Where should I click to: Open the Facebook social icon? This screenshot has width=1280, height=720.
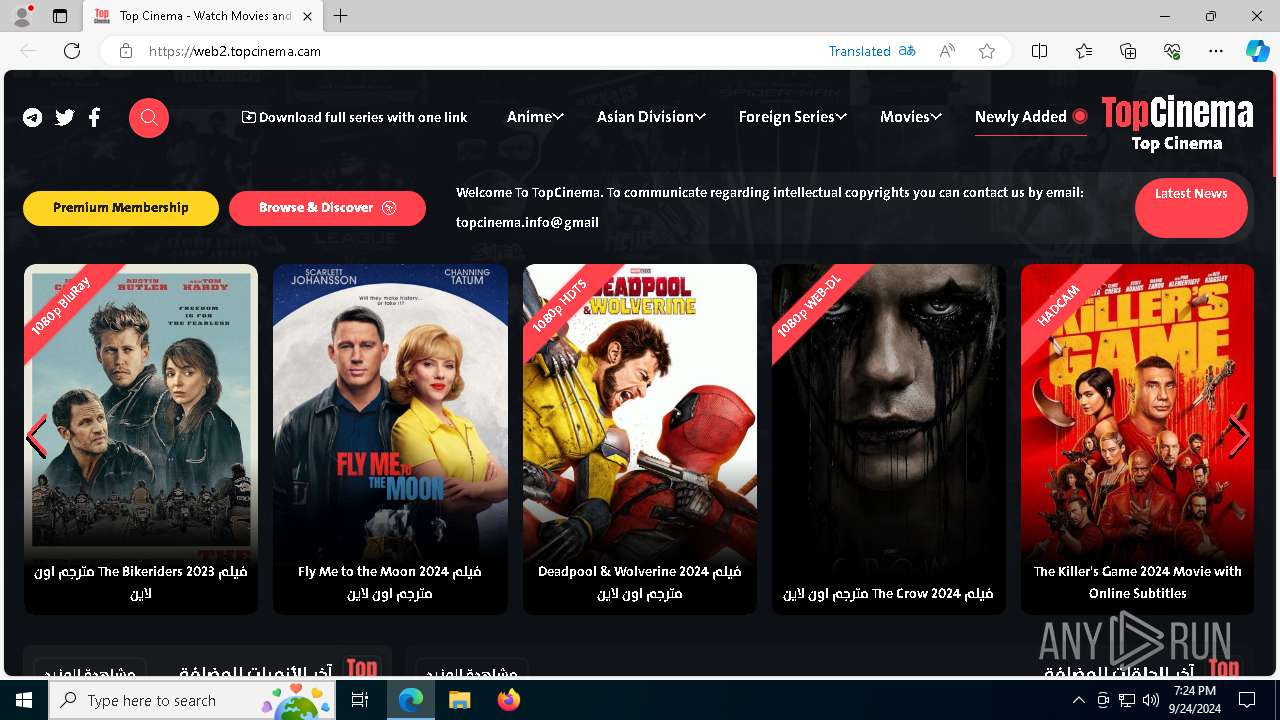[94, 117]
